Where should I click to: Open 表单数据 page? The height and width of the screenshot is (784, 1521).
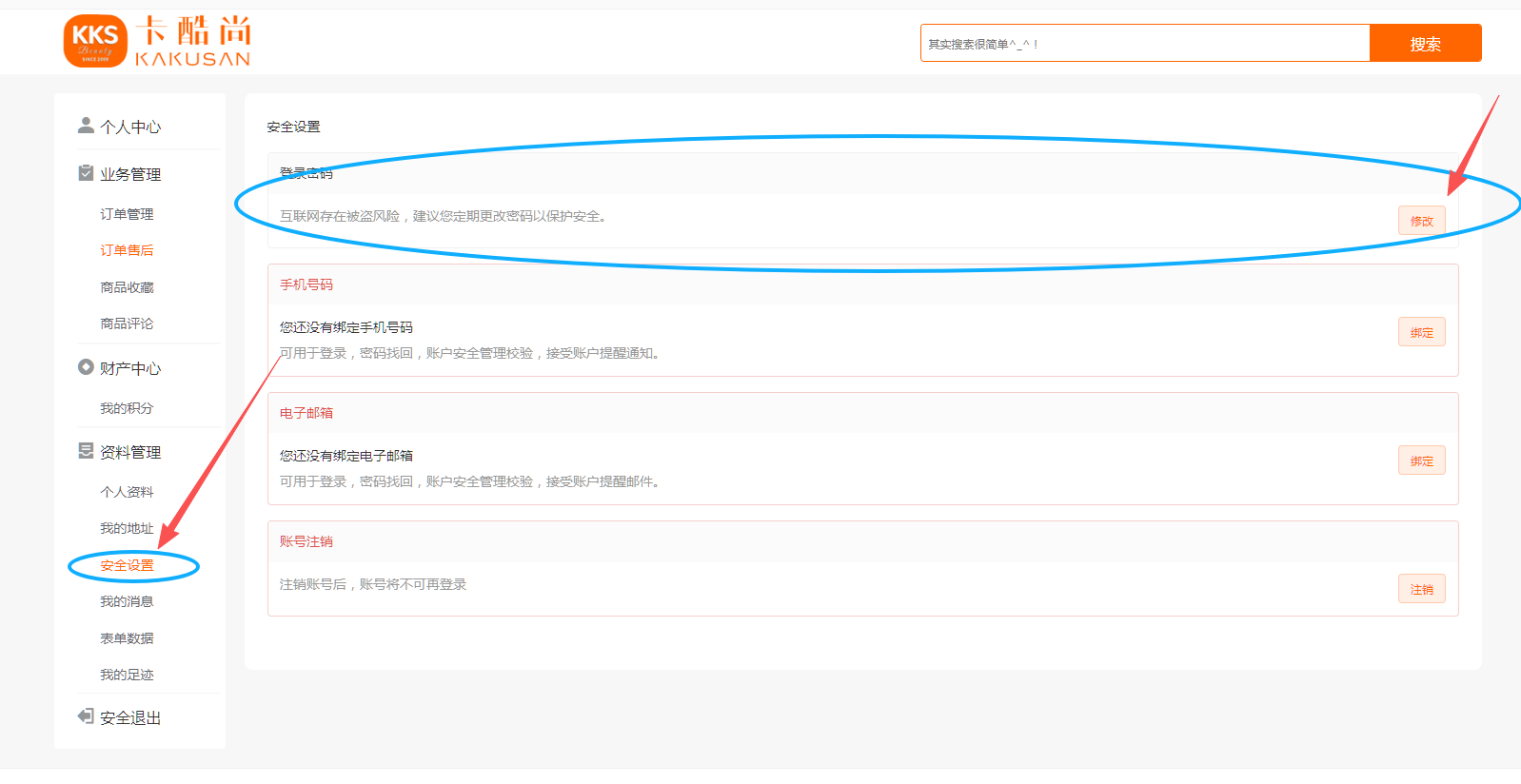point(127,638)
